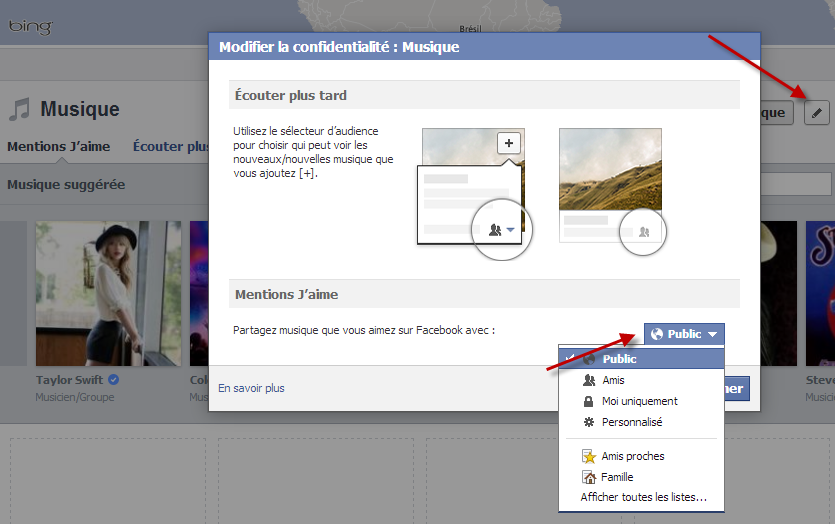Click the music note icon beside Musique

coord(19,109)
